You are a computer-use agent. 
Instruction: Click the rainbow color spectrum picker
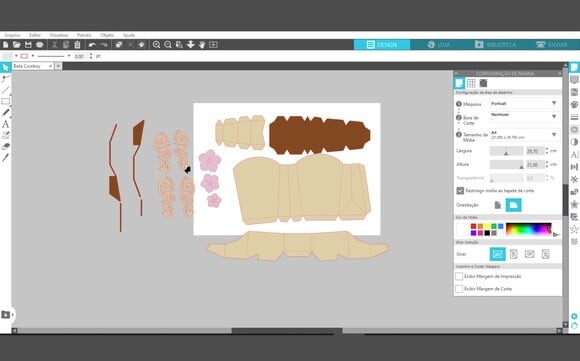529,229
